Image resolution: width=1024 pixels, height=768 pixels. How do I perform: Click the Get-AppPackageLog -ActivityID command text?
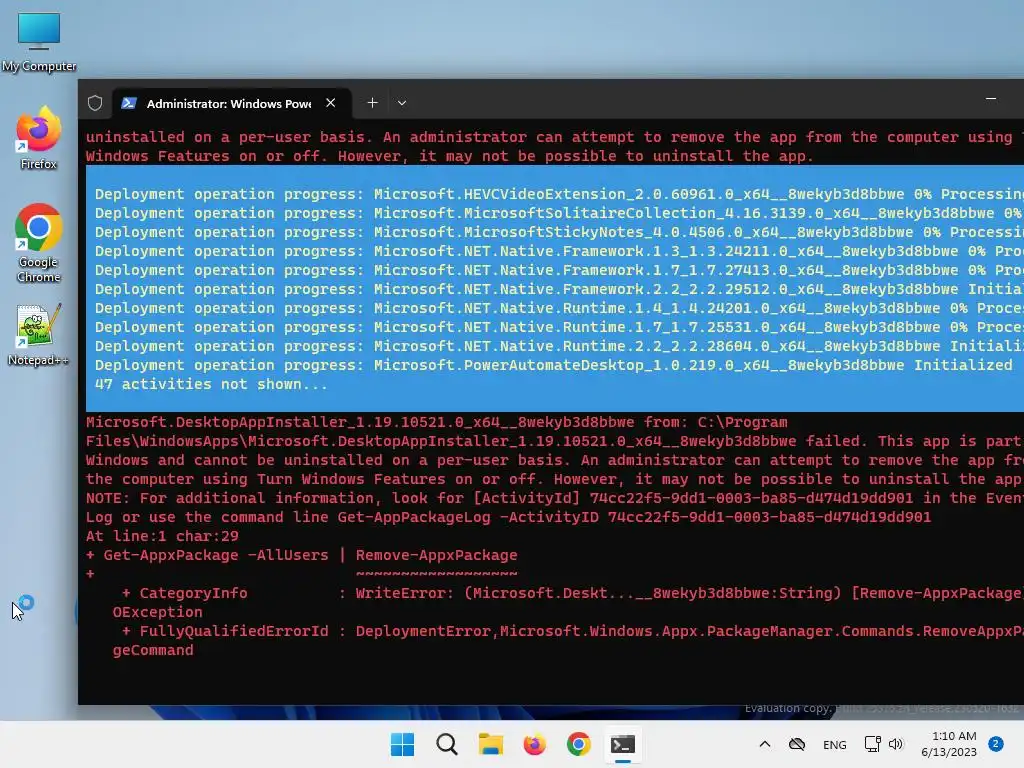[x=634, y=517]
